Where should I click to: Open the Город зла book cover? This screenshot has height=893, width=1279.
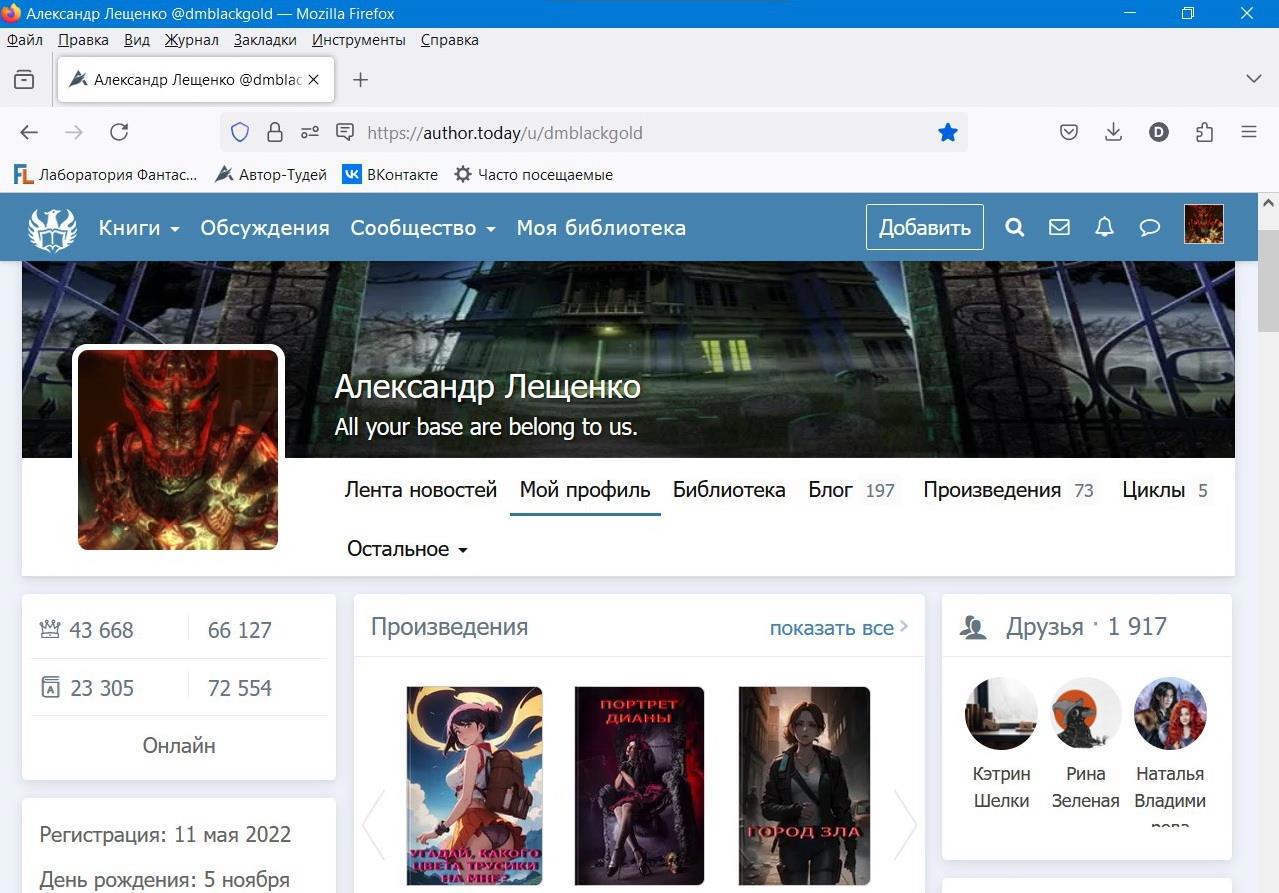[x=803, y=785]
